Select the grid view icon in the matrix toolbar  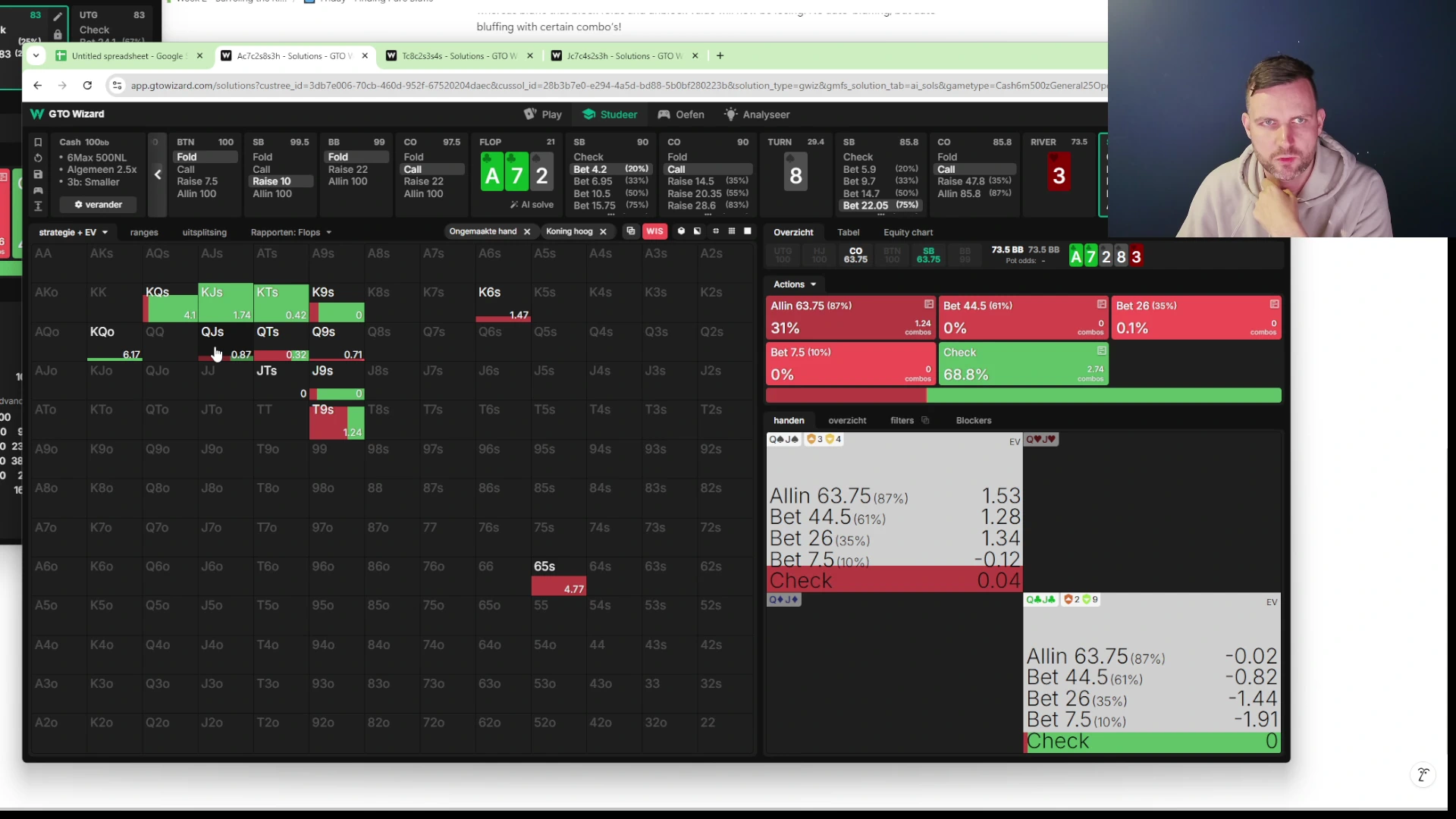pos(732,231)
